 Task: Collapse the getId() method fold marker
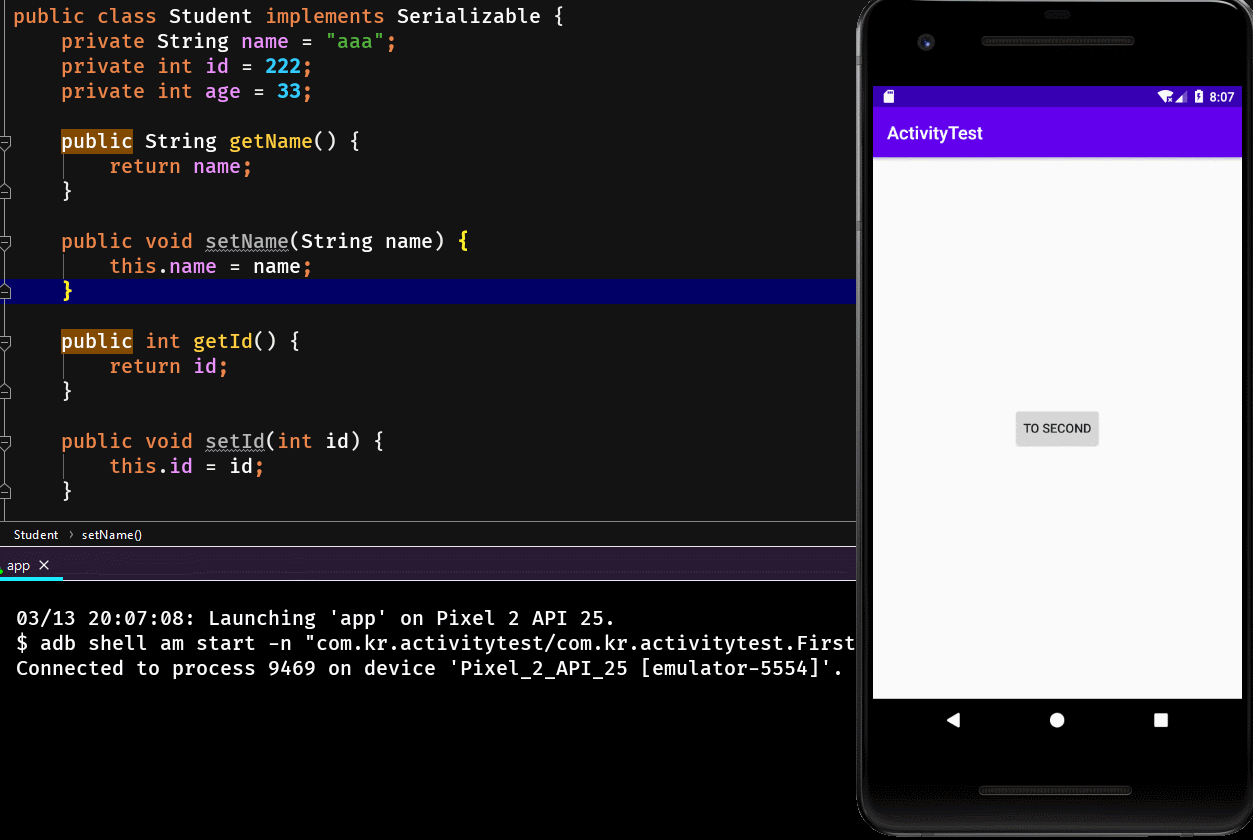coord(5,342)
